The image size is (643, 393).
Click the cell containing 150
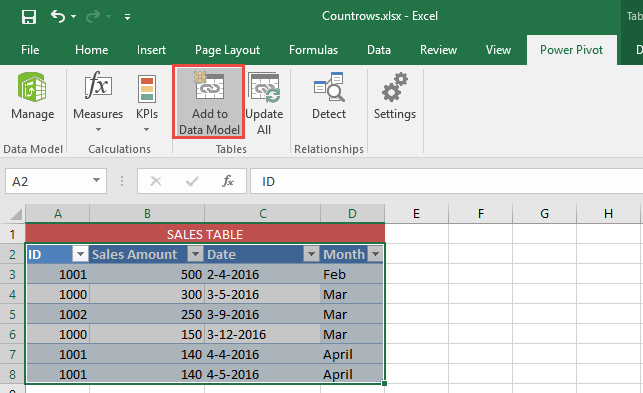[x=147, y=334]
